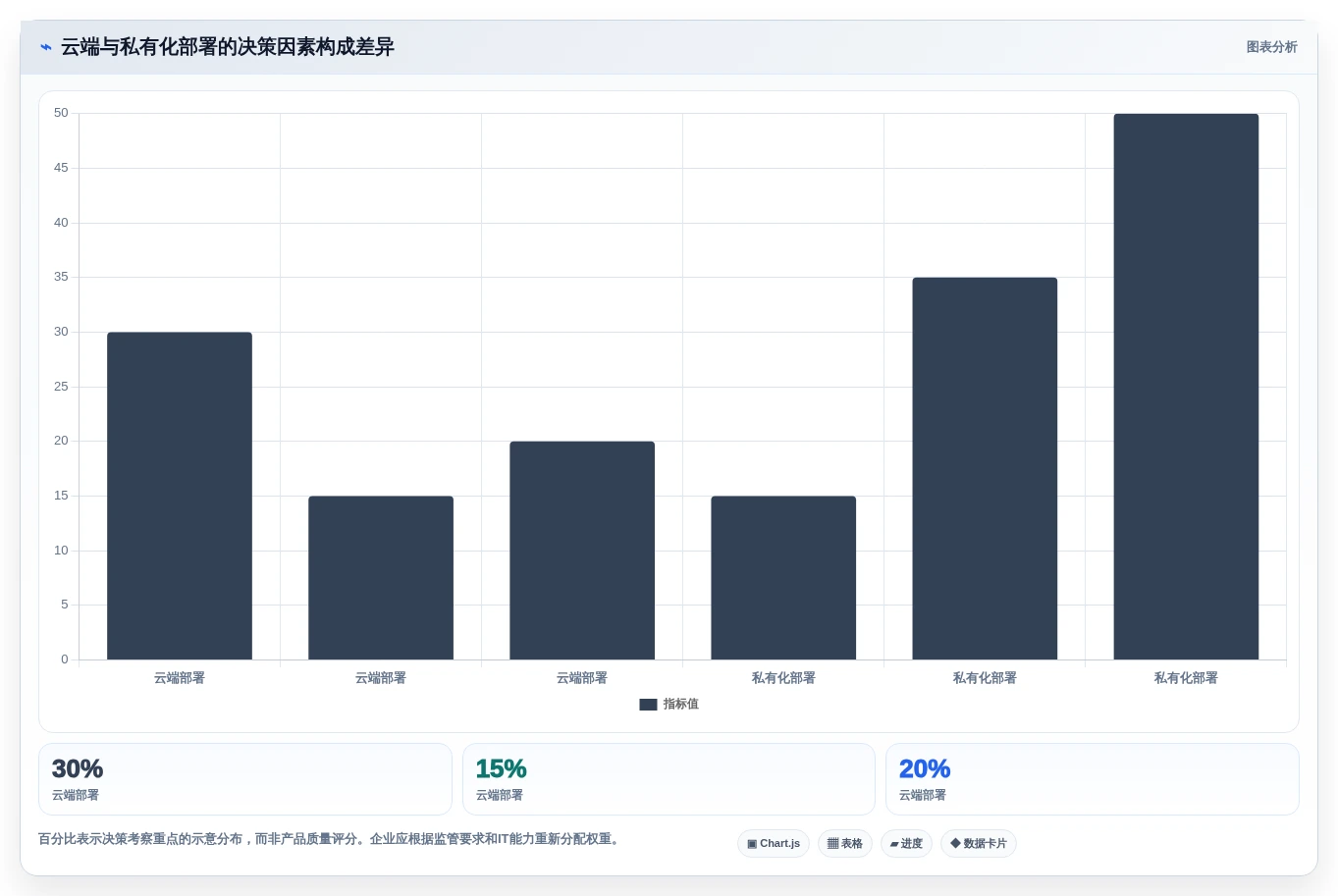Click the y-axis label 25
The image size is (1338, 896).
pyautogui.click(x=61, y=387)
